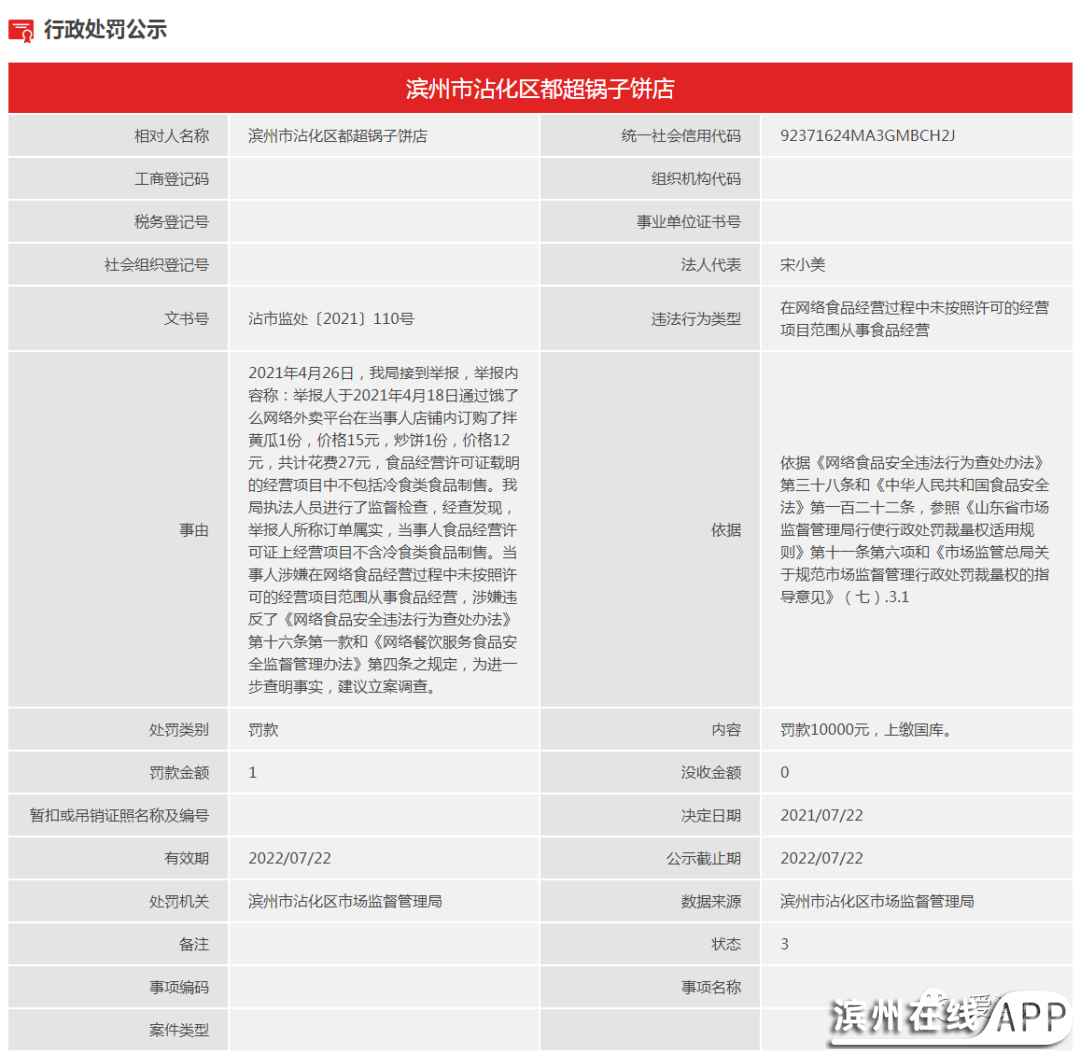Click the 处罚类别 value 罚款
This screenshot has width=1080, height=1054.
point(263,730)
